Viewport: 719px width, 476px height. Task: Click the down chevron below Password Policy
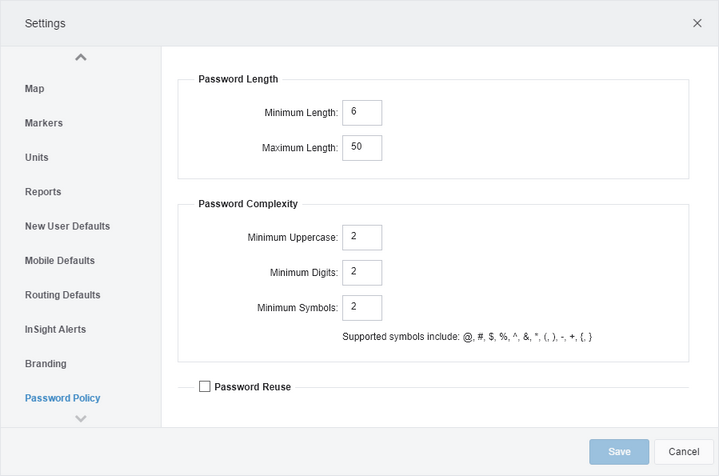(x=81, y=418)
